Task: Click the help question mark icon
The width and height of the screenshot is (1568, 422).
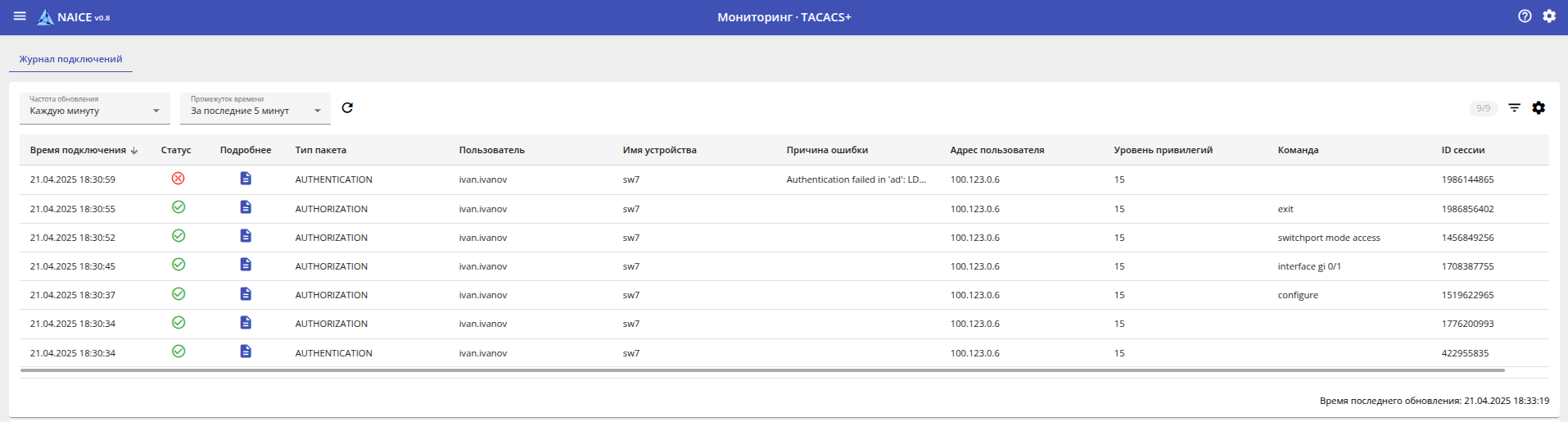Action: tap(1524, 16)
